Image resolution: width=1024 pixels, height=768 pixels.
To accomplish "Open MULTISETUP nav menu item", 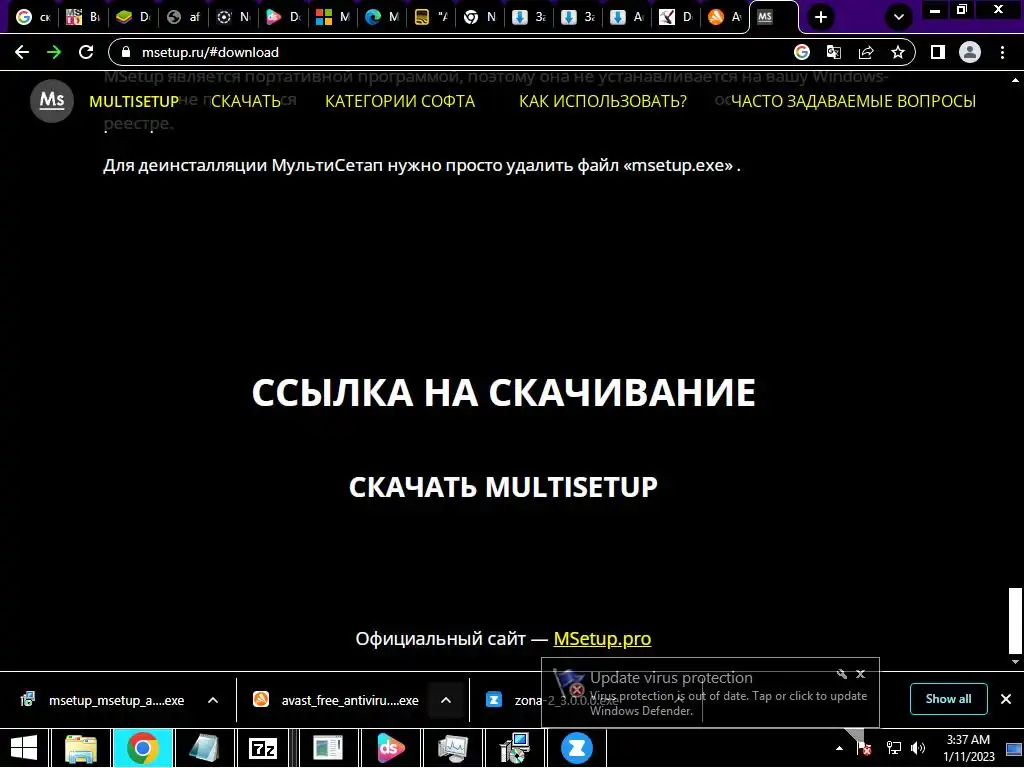I will click(x=134, y=101).
